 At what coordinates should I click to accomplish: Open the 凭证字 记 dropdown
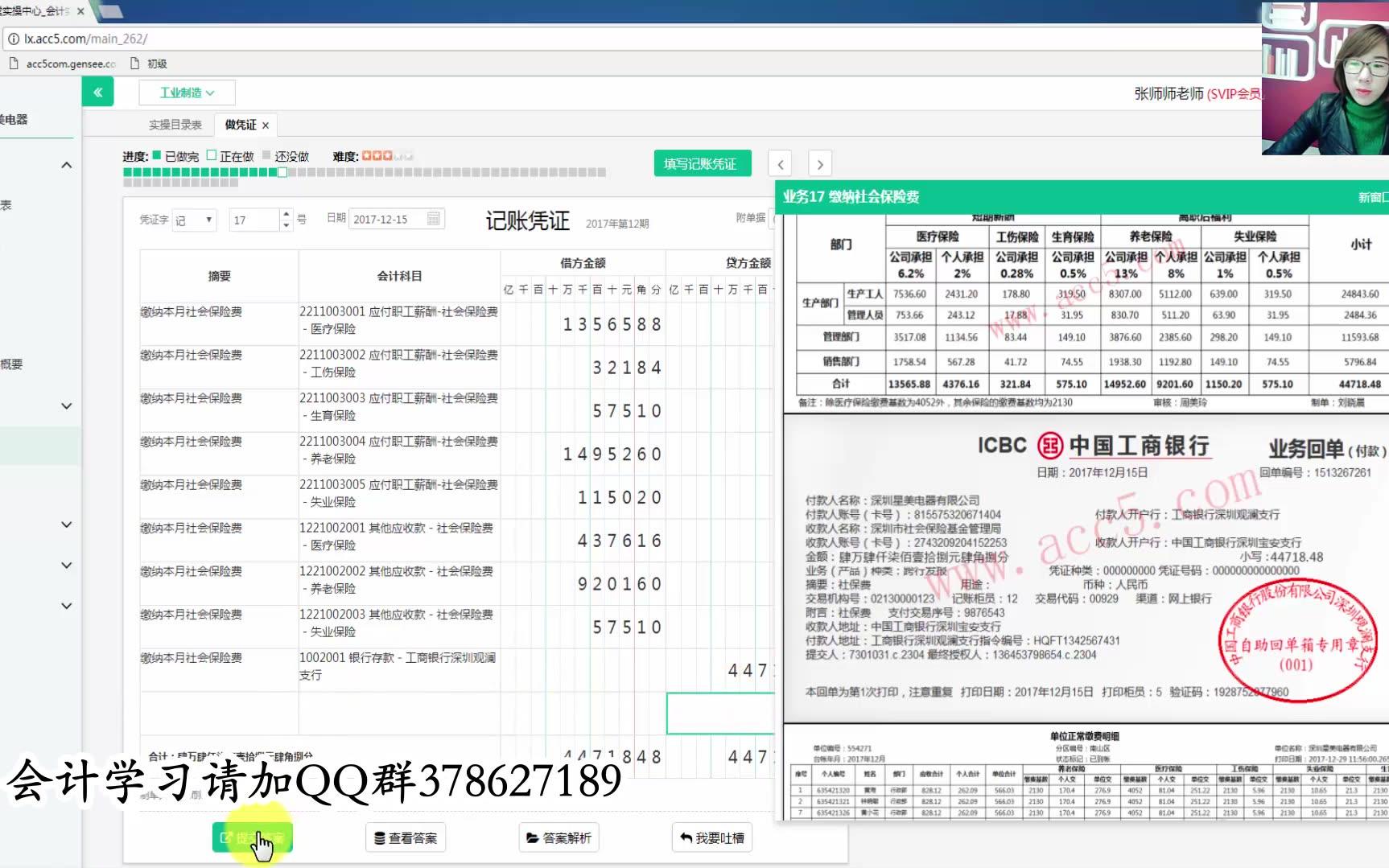pyautogui.click(x=194, y=220)
